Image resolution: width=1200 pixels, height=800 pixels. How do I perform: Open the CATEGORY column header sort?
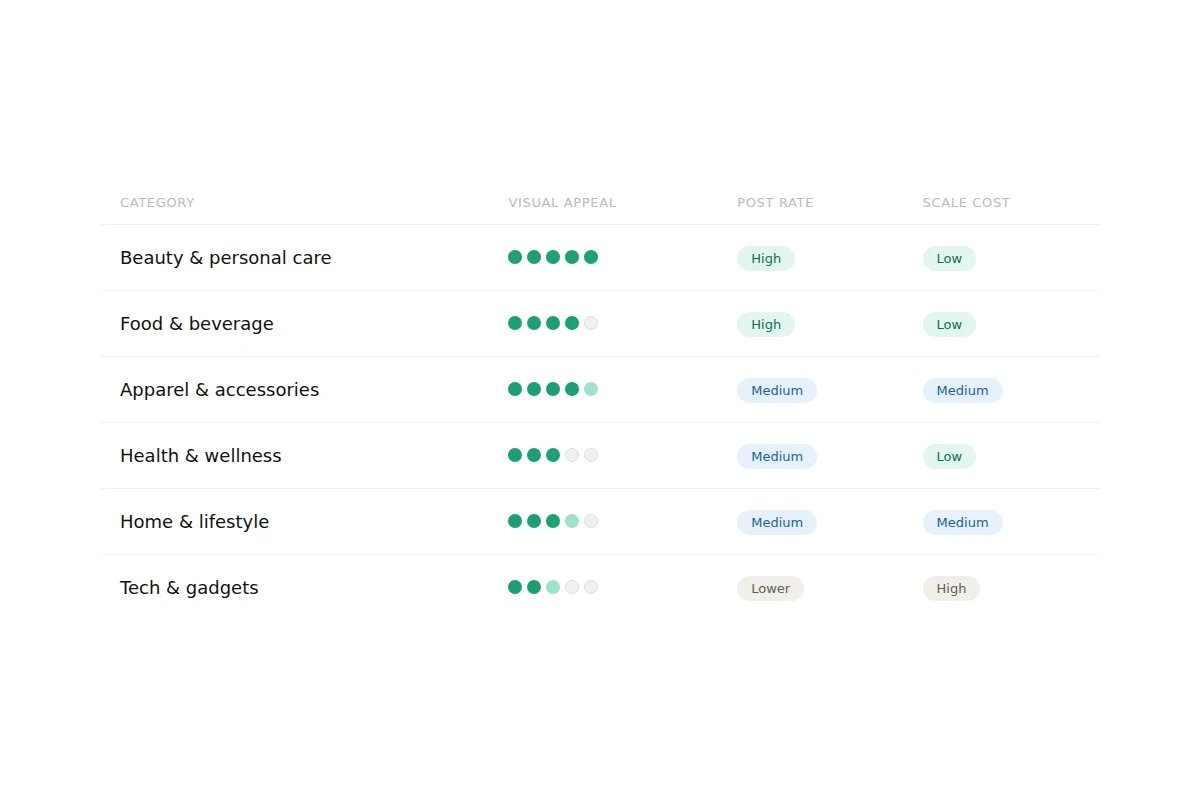(x=157, y=202)
